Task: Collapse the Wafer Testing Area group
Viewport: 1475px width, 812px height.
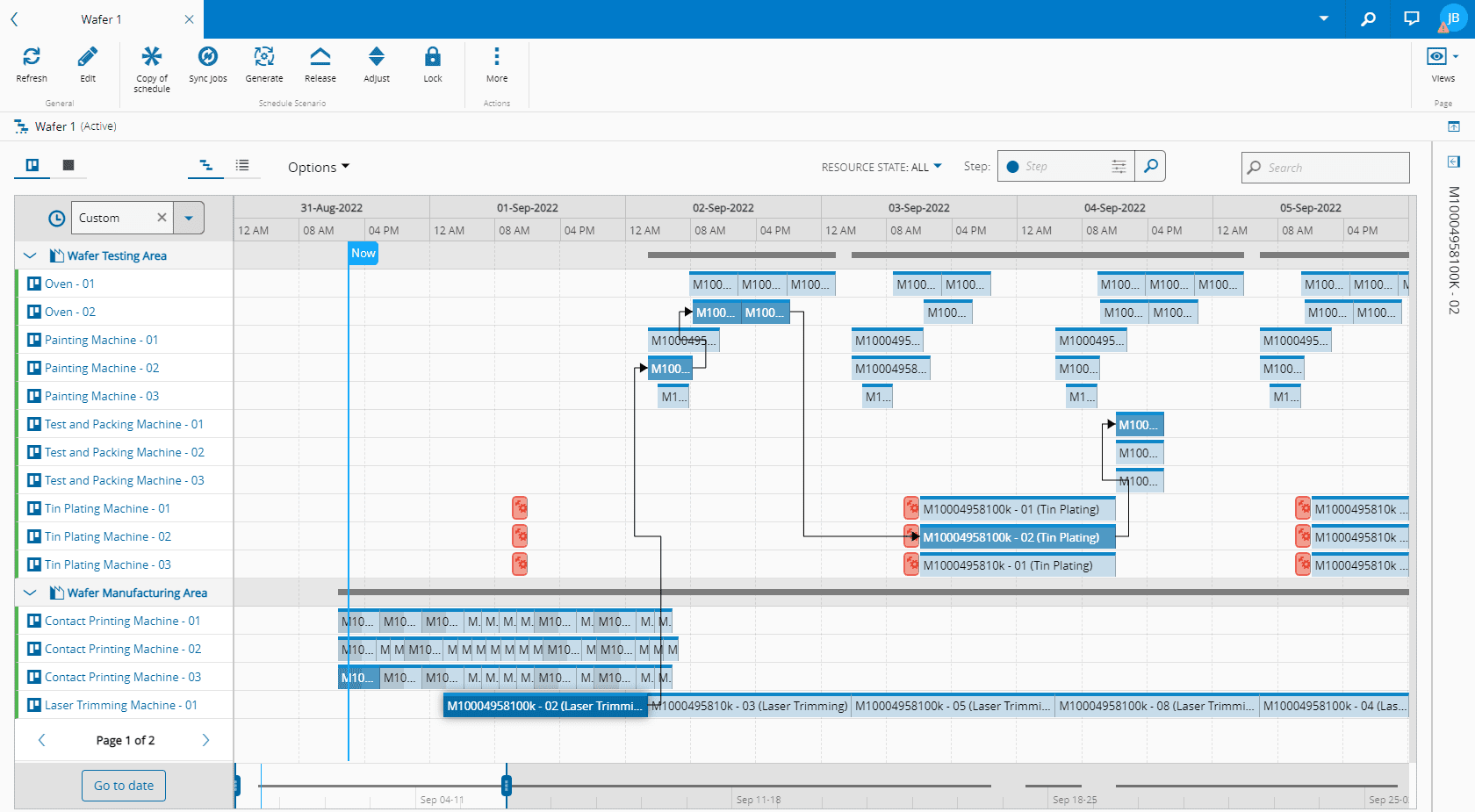Action: 30,255
